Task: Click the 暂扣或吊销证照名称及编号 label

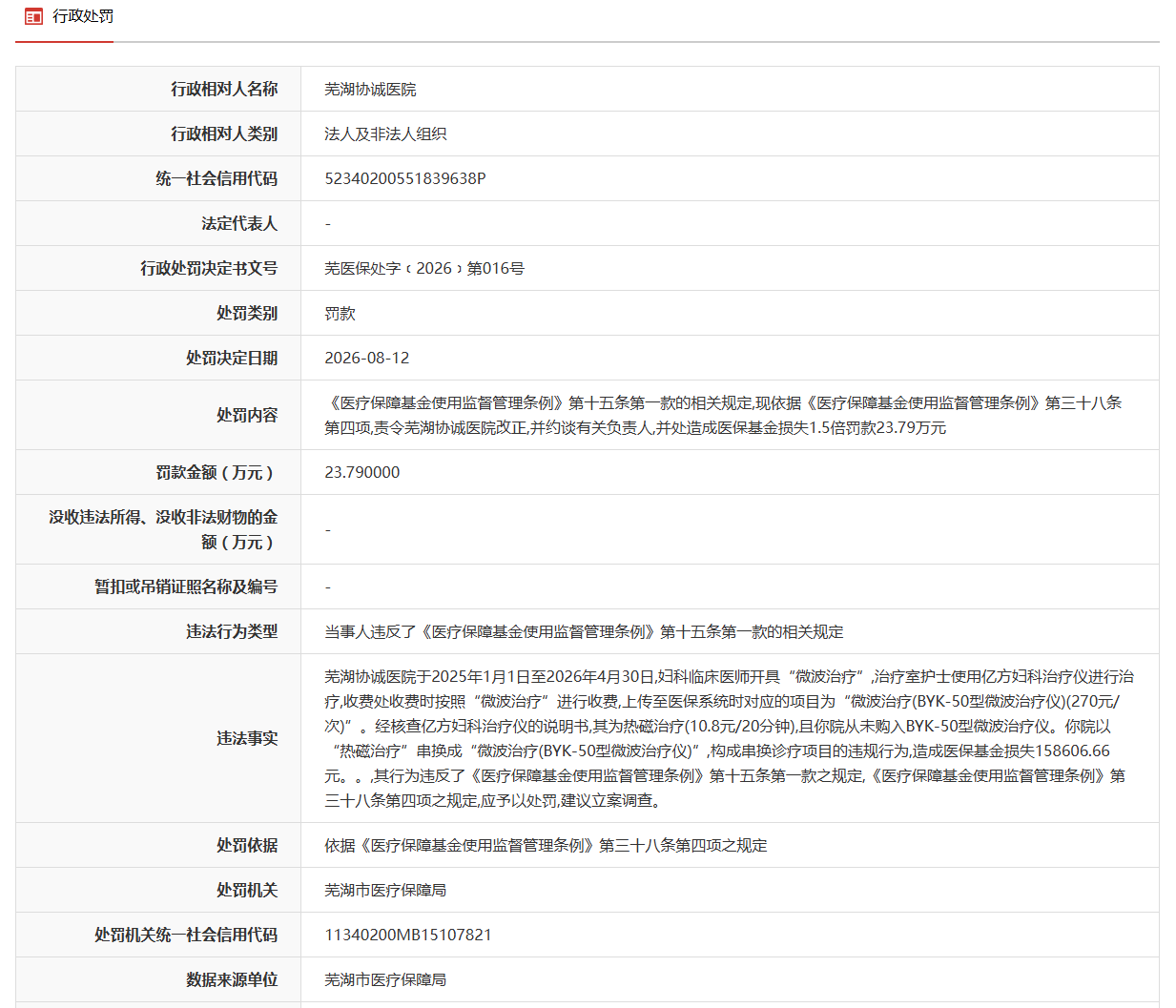Action: [186, 586]
